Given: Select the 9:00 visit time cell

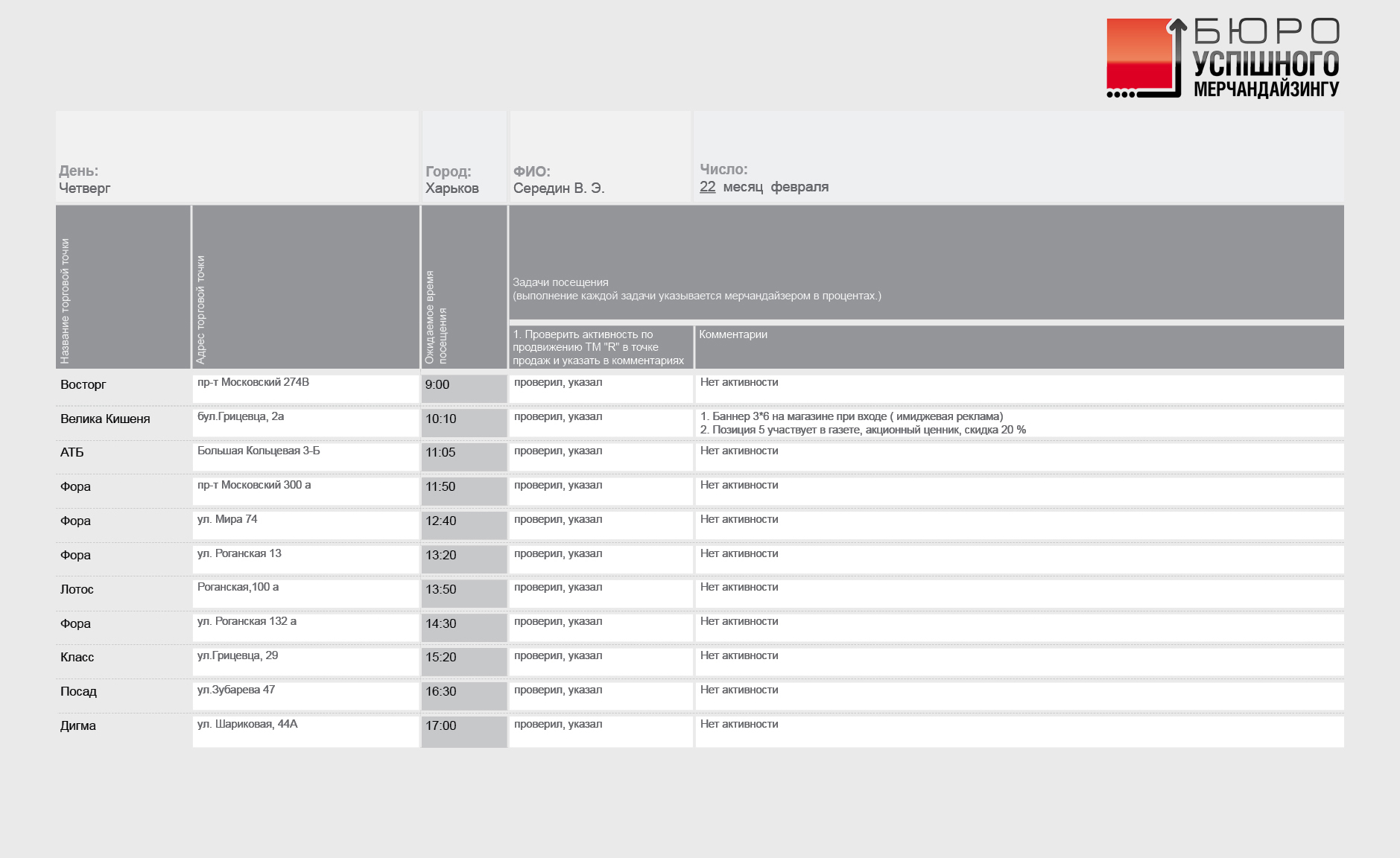Looking at the screenshot, I should 464,389.
